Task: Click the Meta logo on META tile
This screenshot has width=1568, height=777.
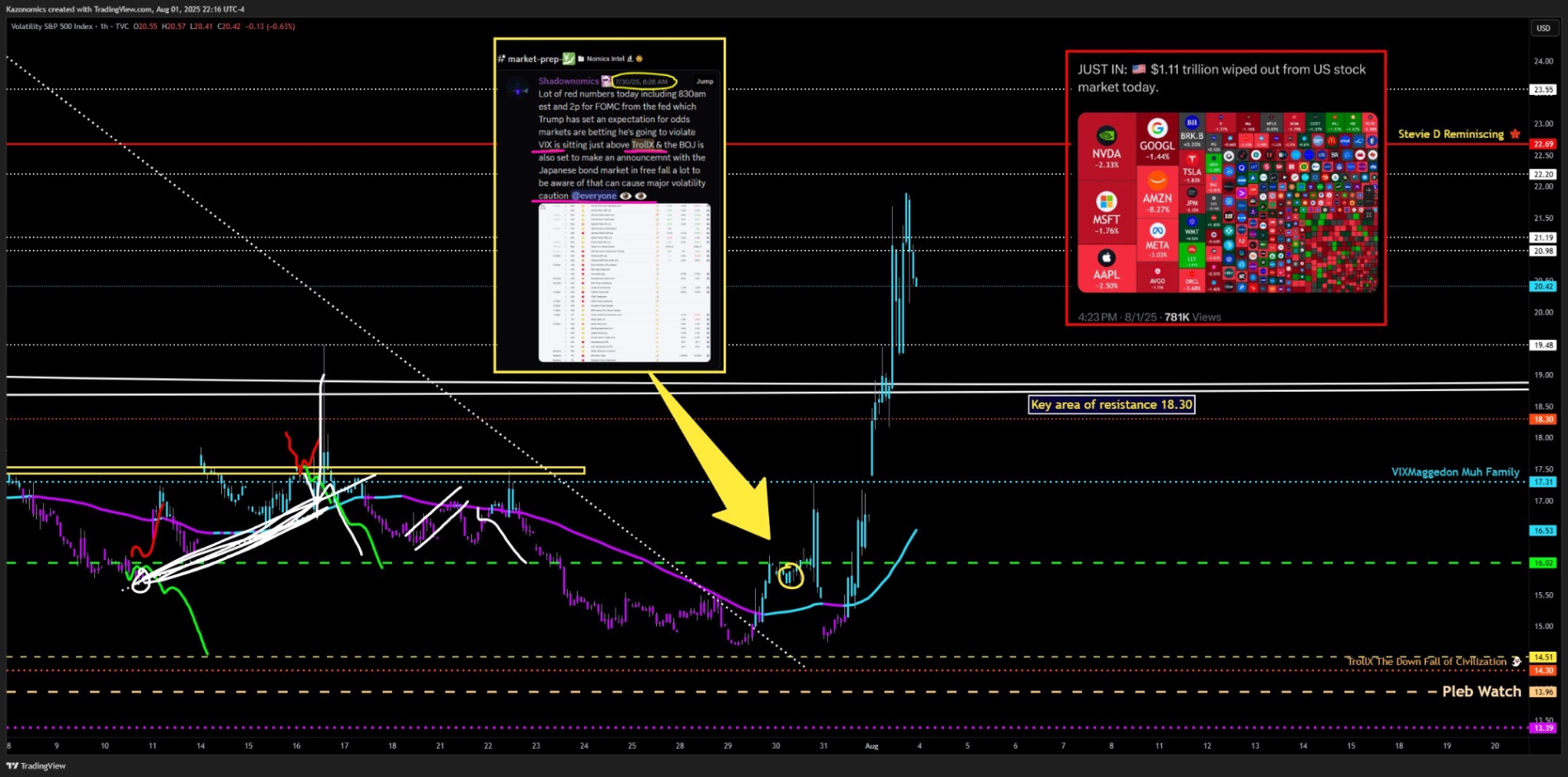Action: coord(1157,231)
